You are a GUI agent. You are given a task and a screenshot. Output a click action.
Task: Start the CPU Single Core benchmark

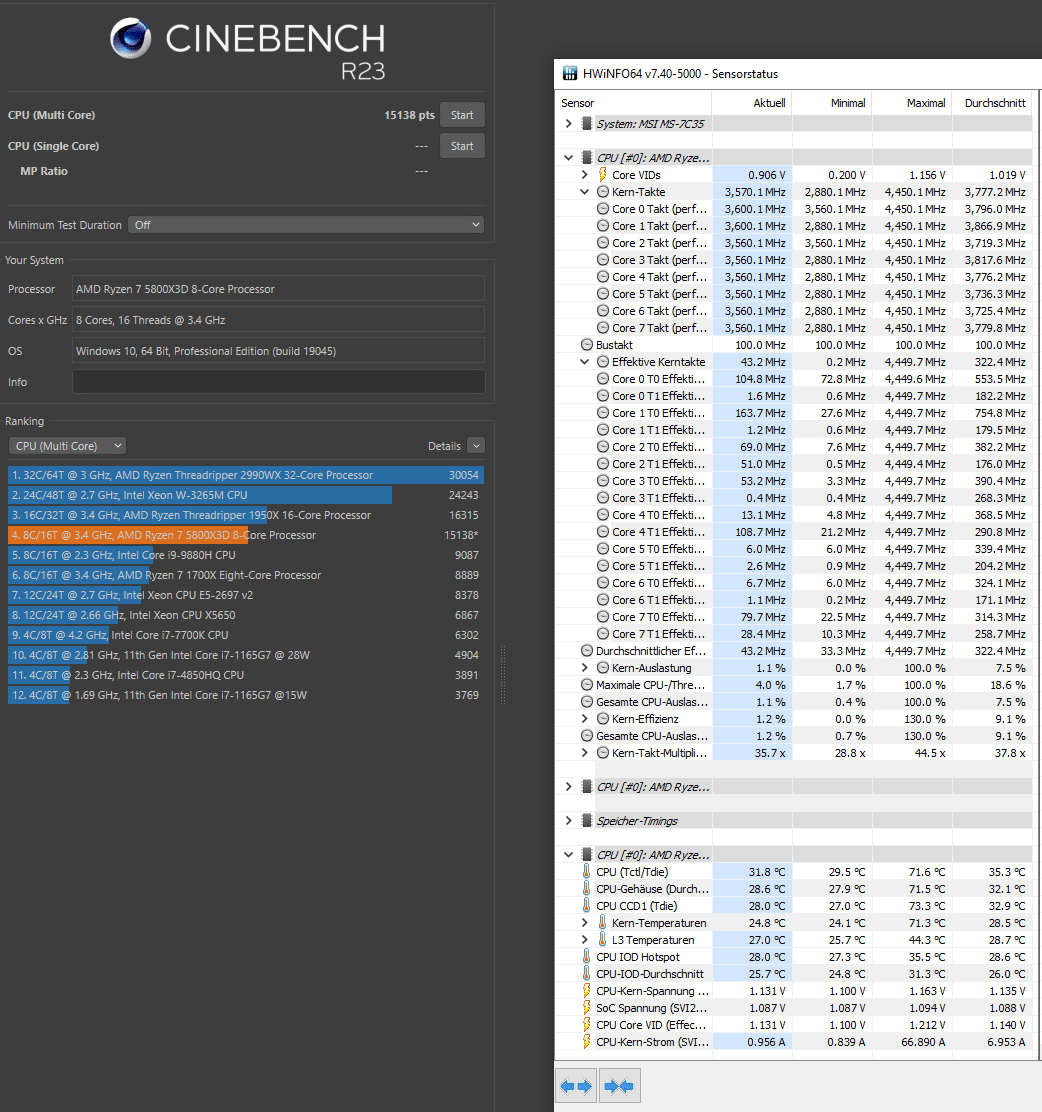point(462,146)
